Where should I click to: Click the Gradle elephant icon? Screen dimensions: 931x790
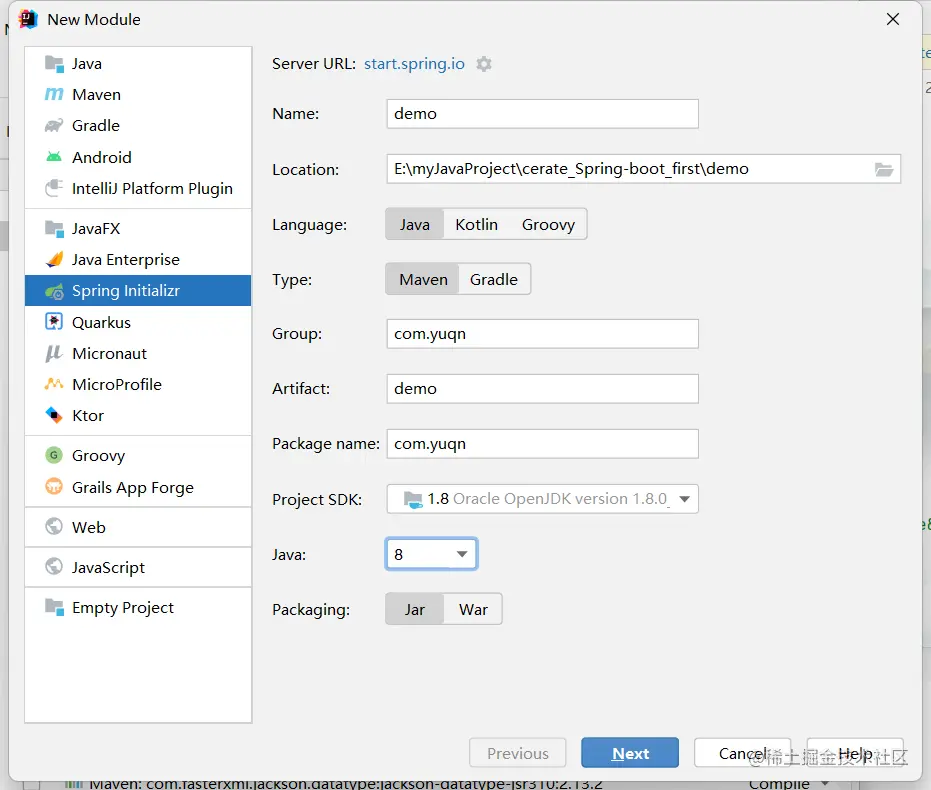click(x=54, y=126)
